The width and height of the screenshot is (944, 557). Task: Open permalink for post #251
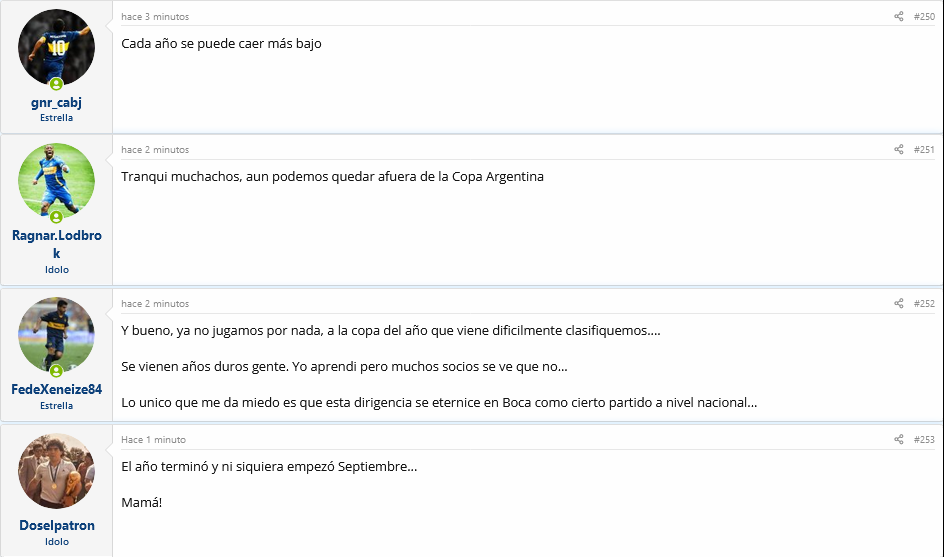point(924,149)
